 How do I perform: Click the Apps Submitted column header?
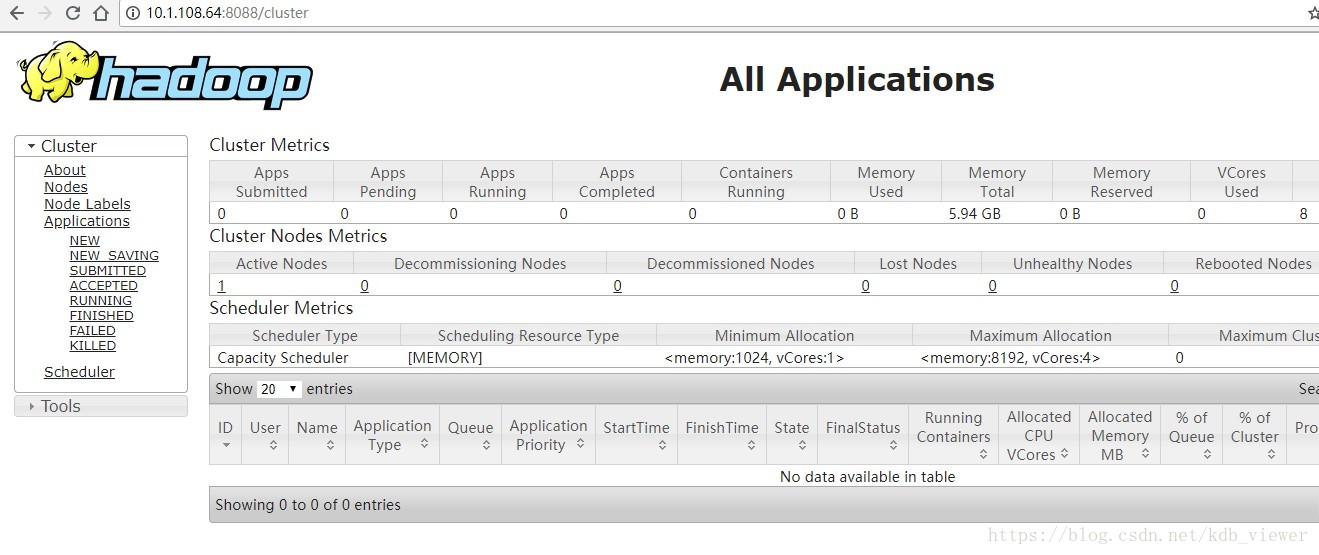[x=271, y=182]
